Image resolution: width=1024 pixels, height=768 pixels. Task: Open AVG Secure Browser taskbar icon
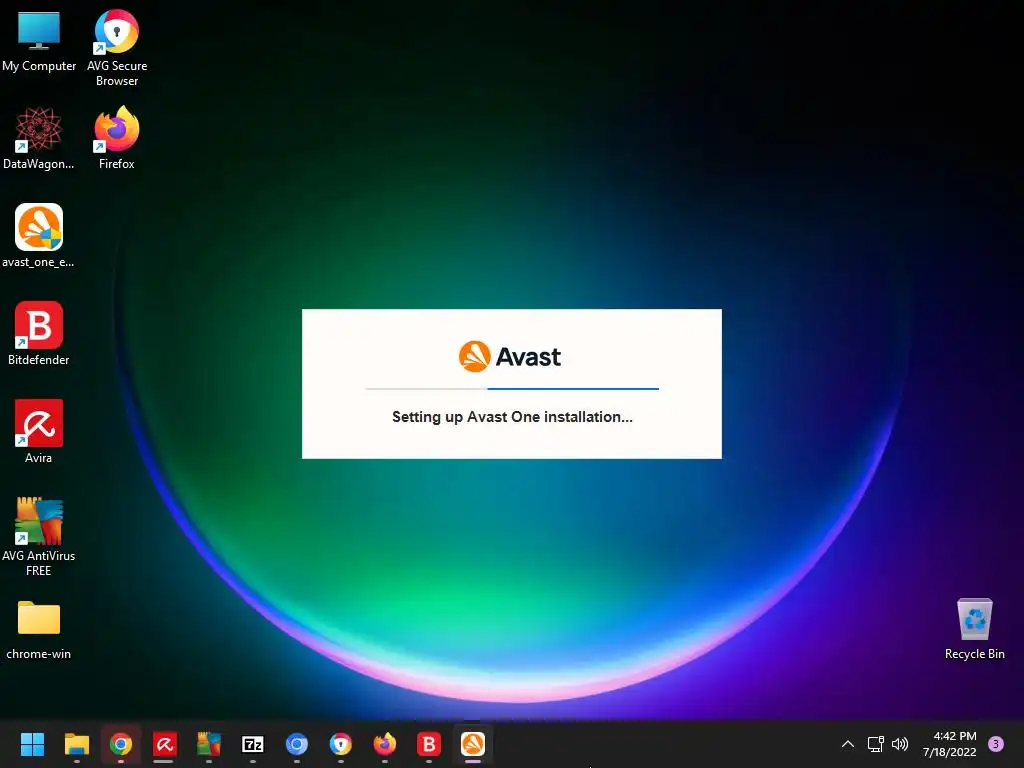coord(341,744)
